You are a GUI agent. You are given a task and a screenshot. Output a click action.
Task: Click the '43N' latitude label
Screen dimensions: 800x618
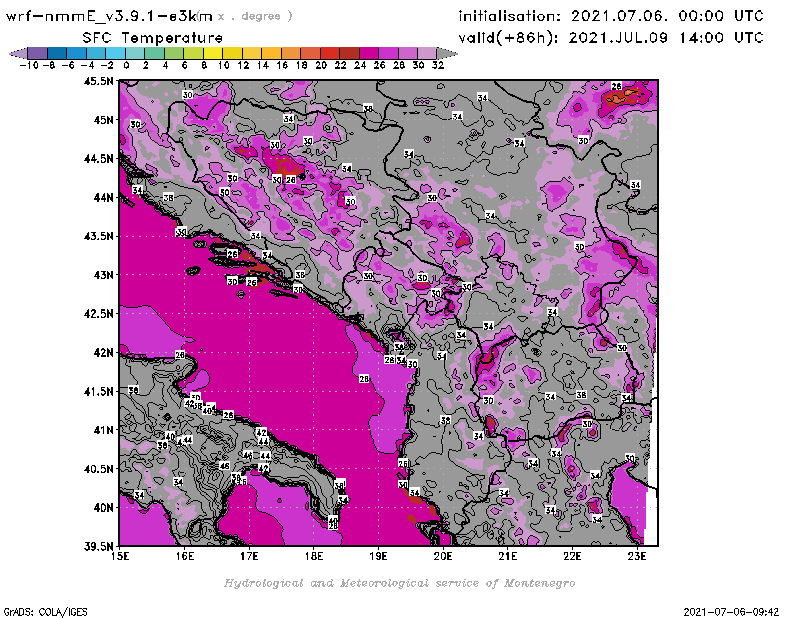[104, 275]
